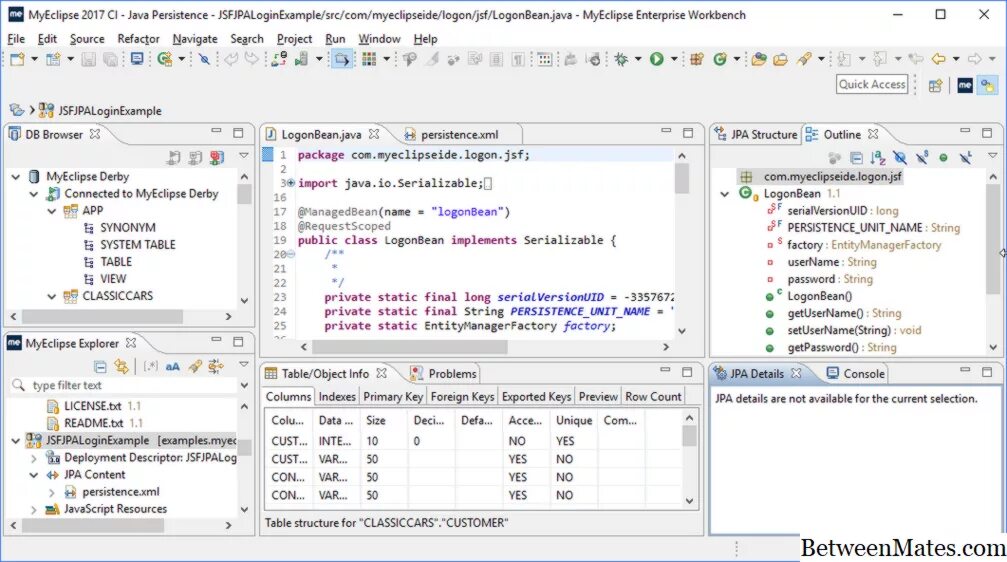Select the Row Count tab
The height and width of the screenshot is (562, 1007).
pos(653,397)
